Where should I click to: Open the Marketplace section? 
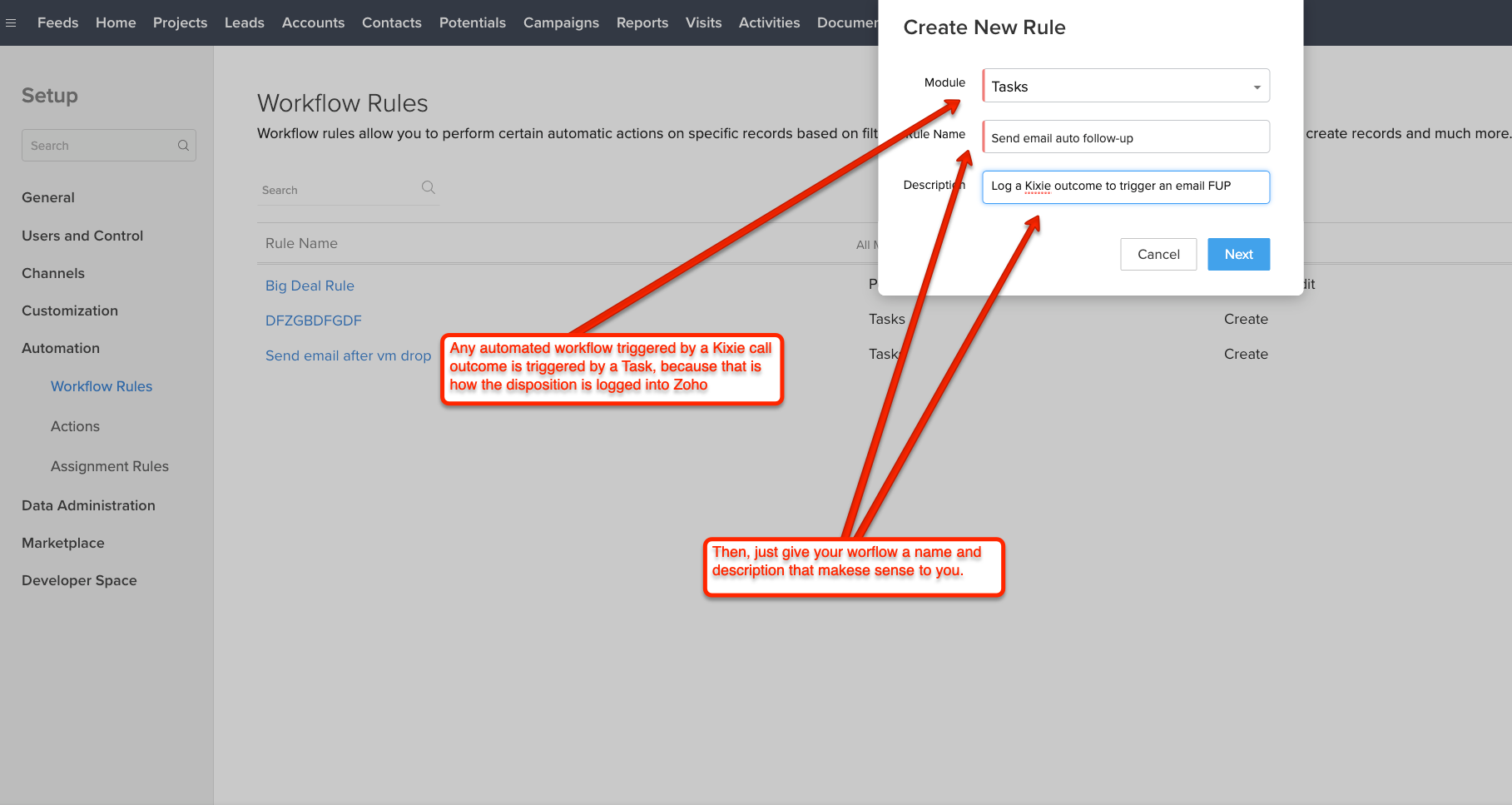[63, 543]
